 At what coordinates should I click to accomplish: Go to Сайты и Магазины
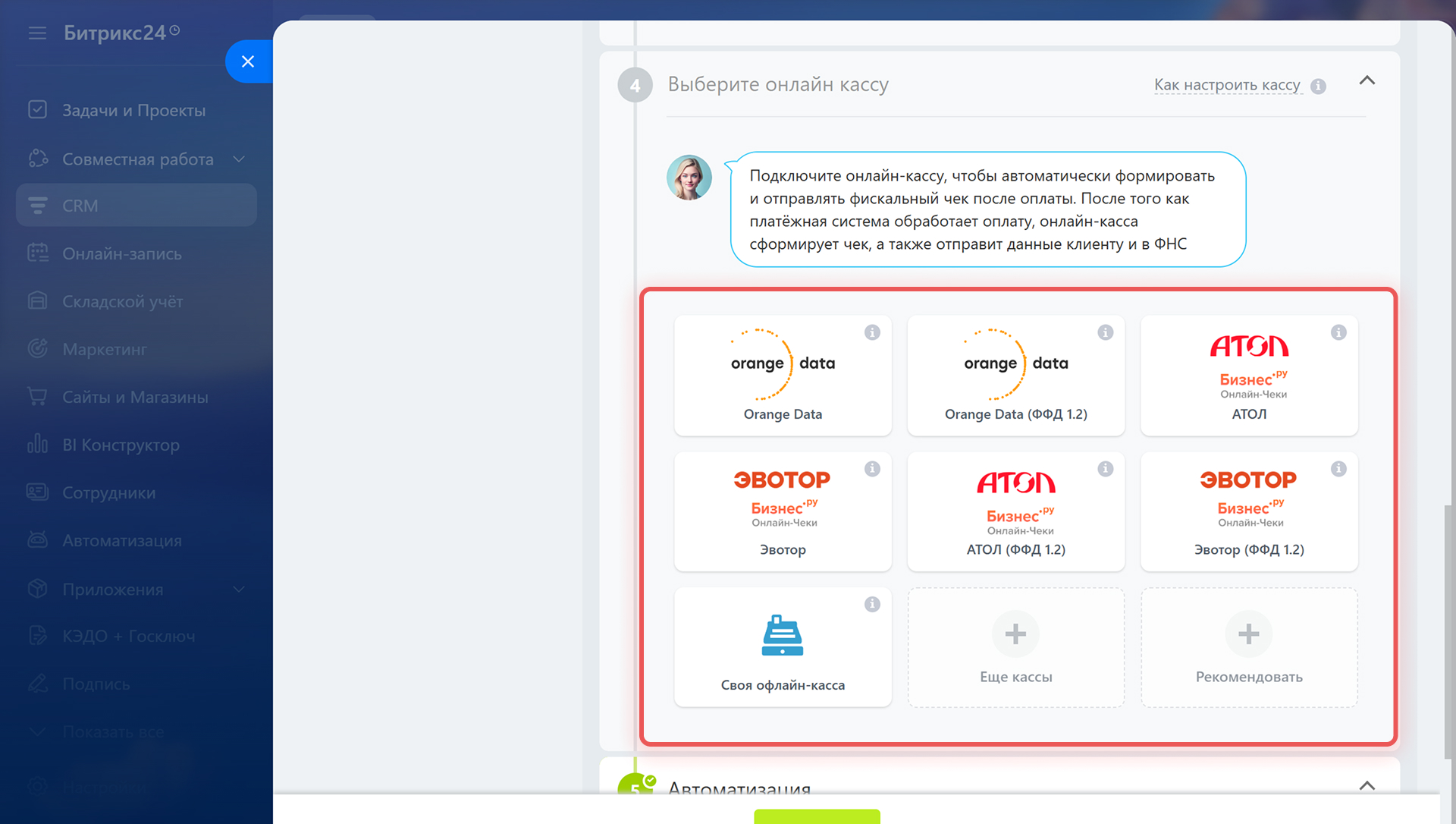pos(136,397)
